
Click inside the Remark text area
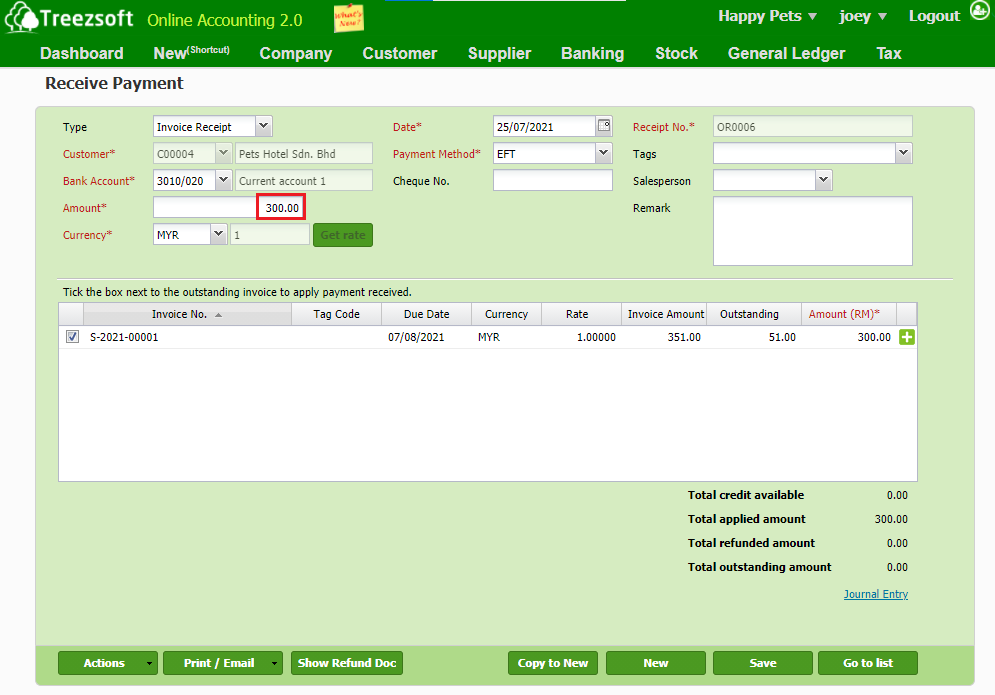[x=812, y=231]
